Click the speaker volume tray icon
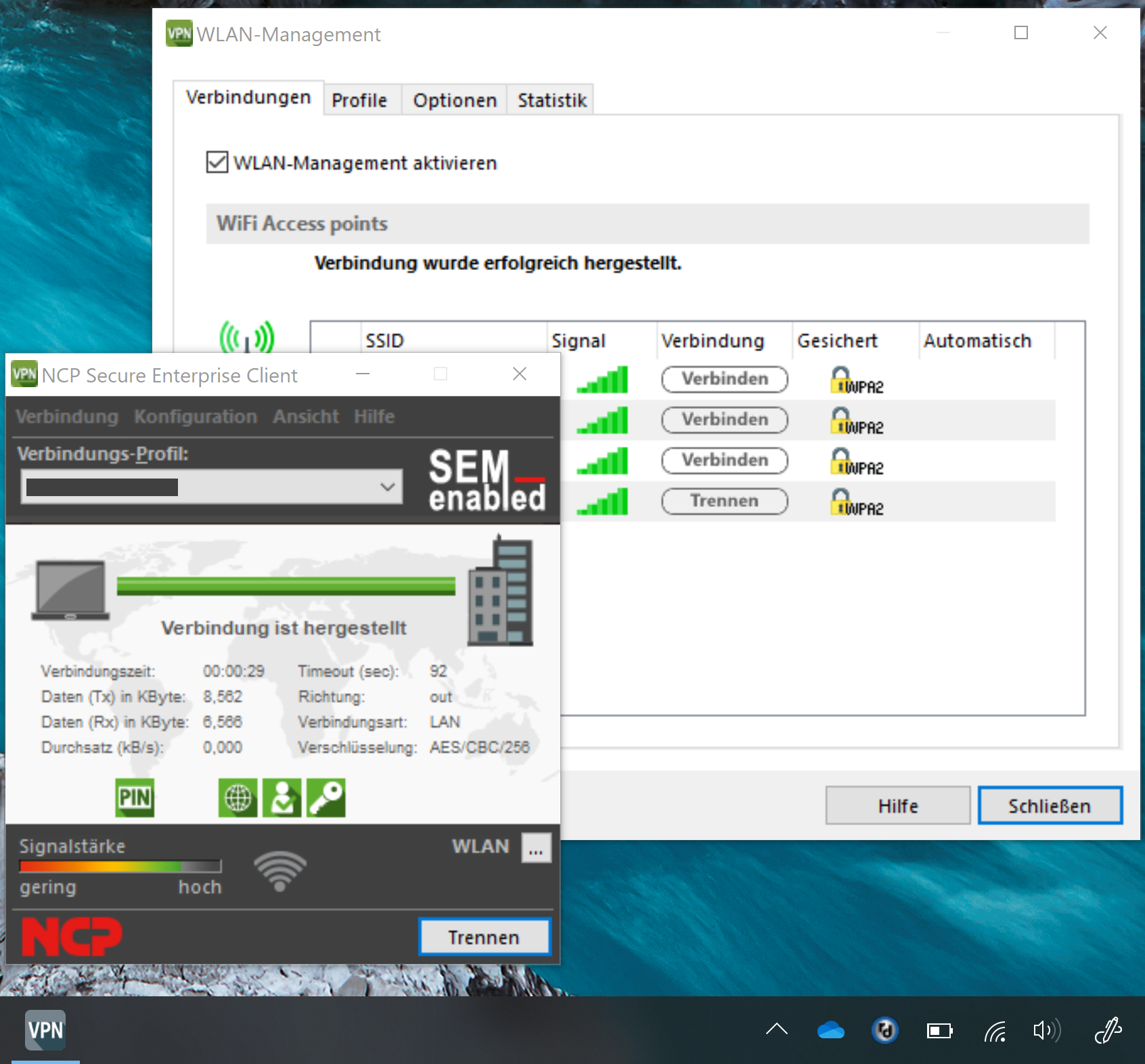Screen dimensions: 1145x1064 1047,1030
